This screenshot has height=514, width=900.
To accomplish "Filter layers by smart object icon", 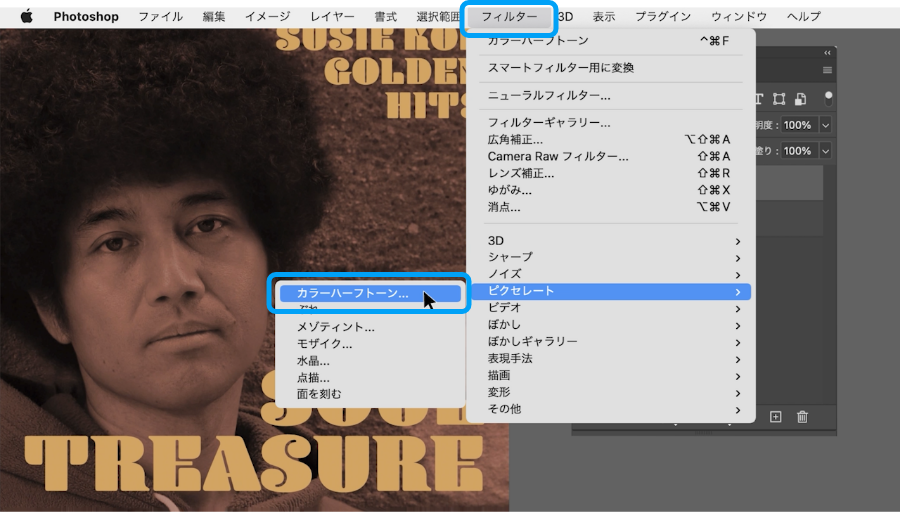I will click(x=800, y=99).
